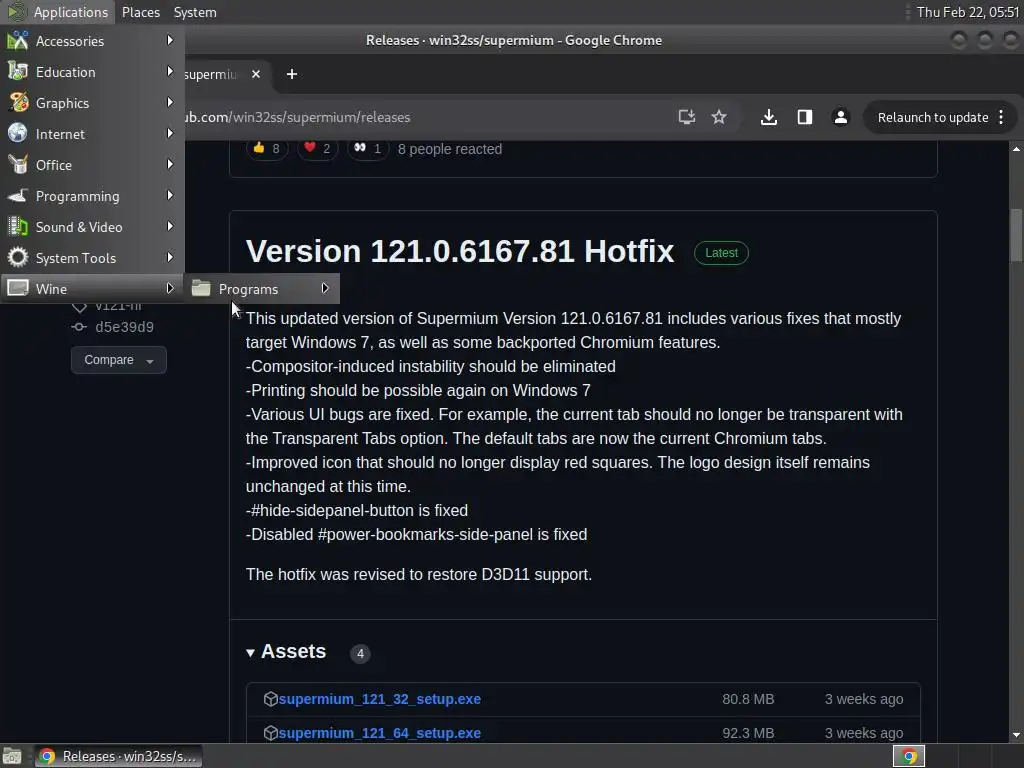This screenshot has width=1024, height=768.
Task: Click the Programming category icon
Action: pos(18,196)
